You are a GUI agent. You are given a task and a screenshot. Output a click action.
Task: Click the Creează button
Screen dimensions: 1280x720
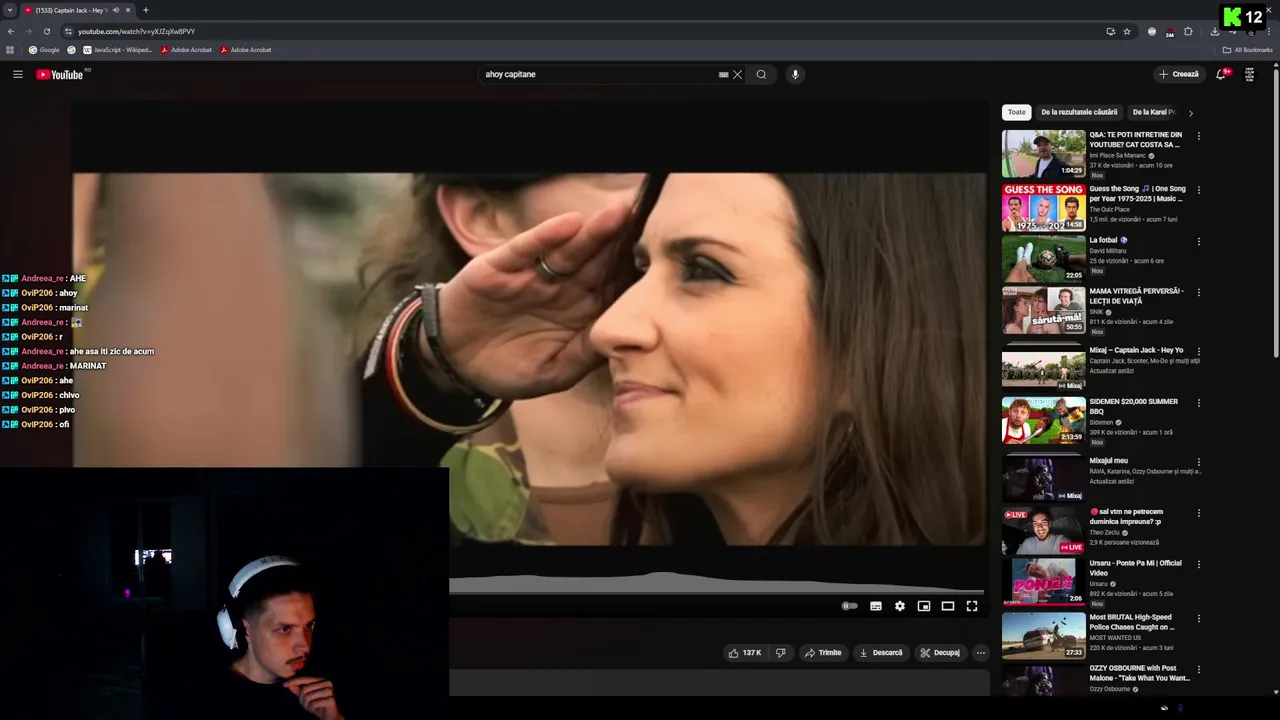coord(1179,74)
